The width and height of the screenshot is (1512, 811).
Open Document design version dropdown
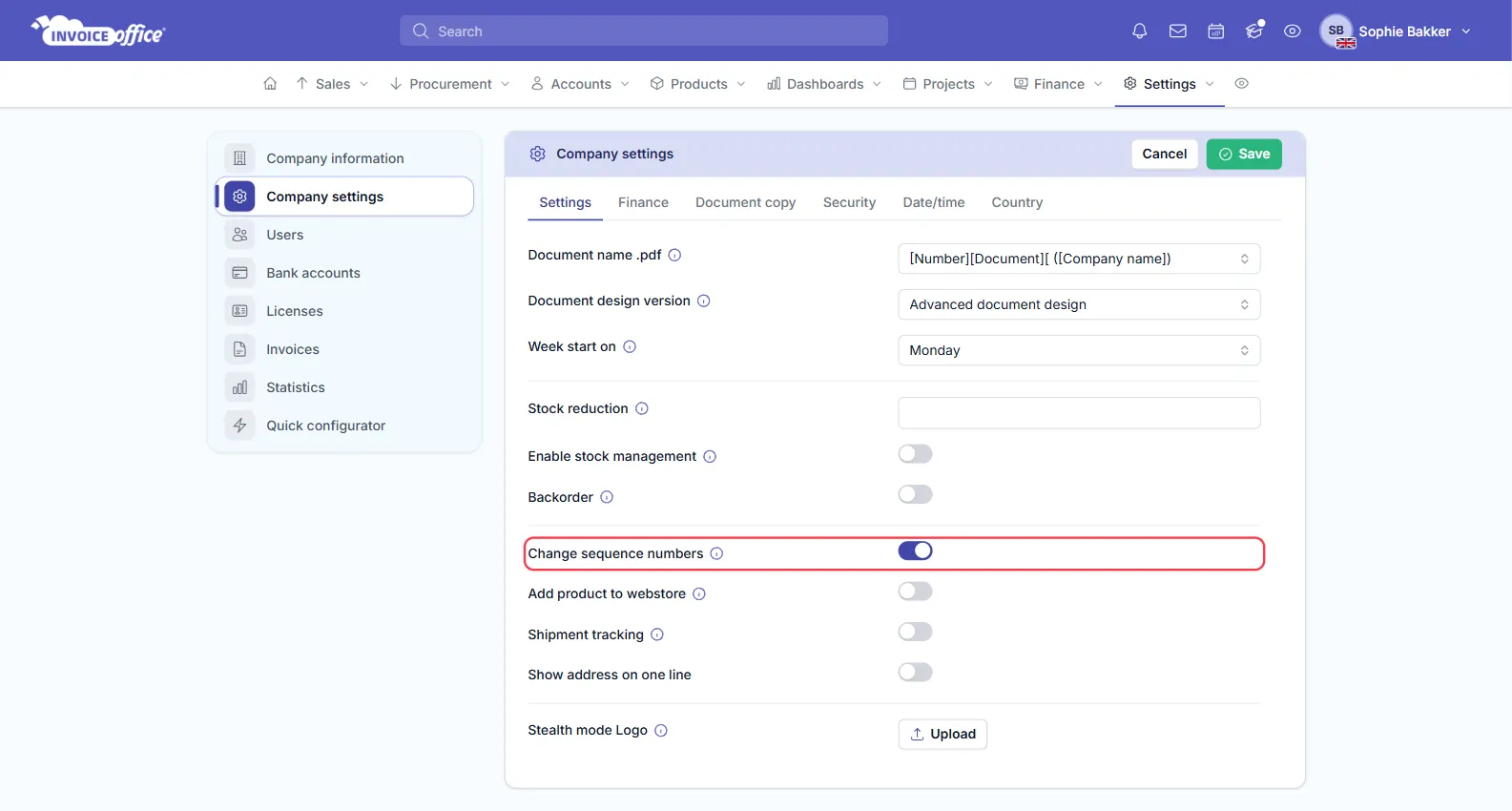[1079, 304]
